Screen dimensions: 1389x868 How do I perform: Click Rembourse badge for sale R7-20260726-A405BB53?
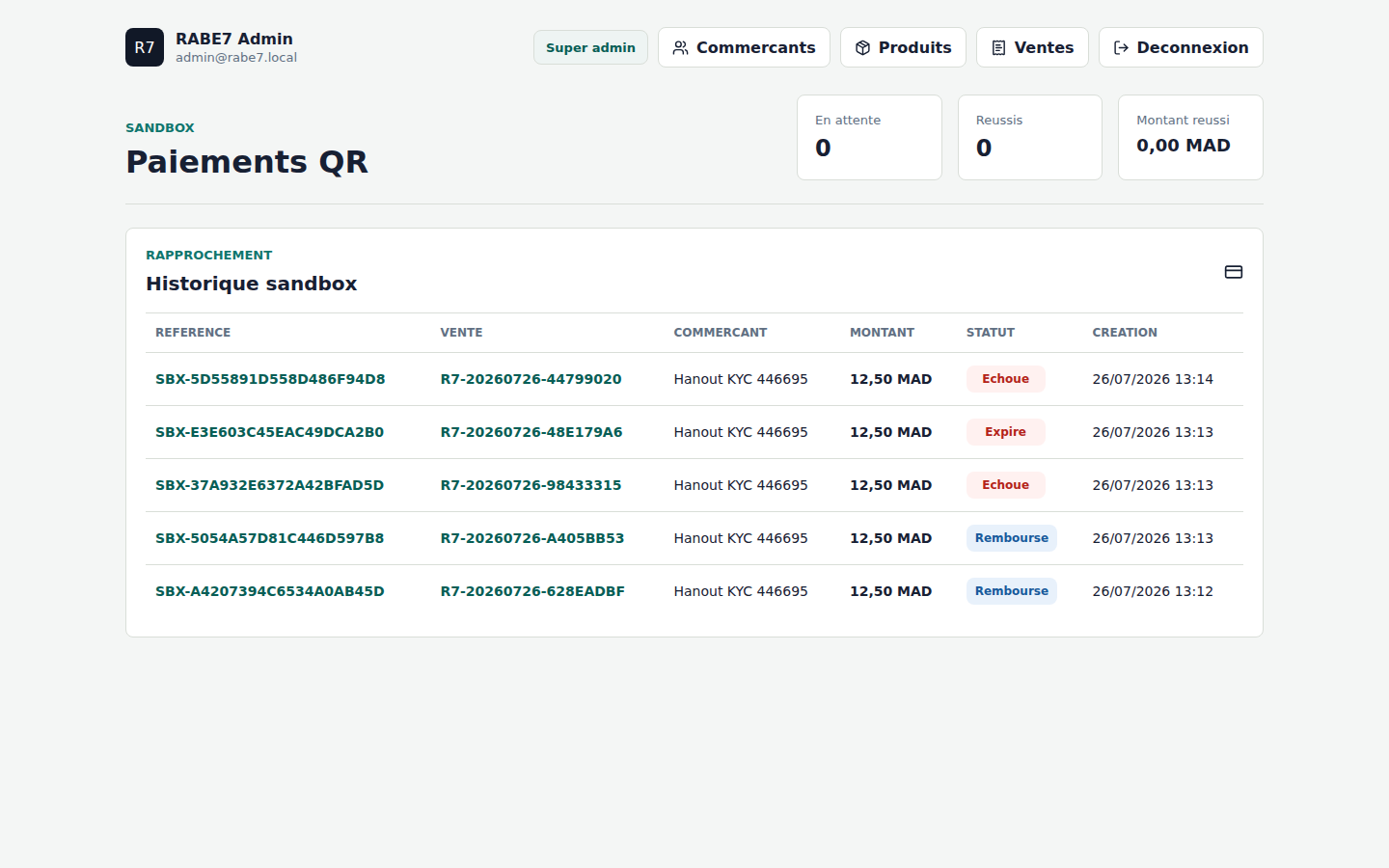(x=1012, y=538)
